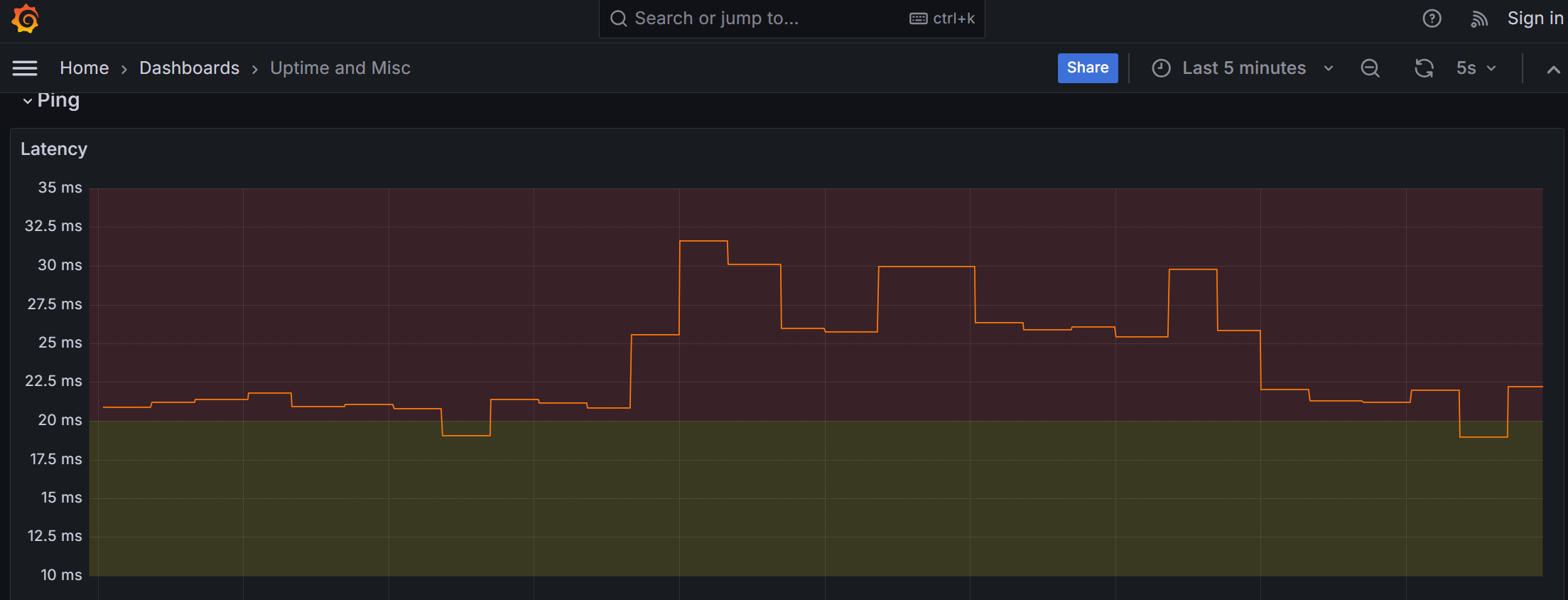Click the clock icon in time picker
This screenshot has height=600, width=1568.
pos(1161,68)
